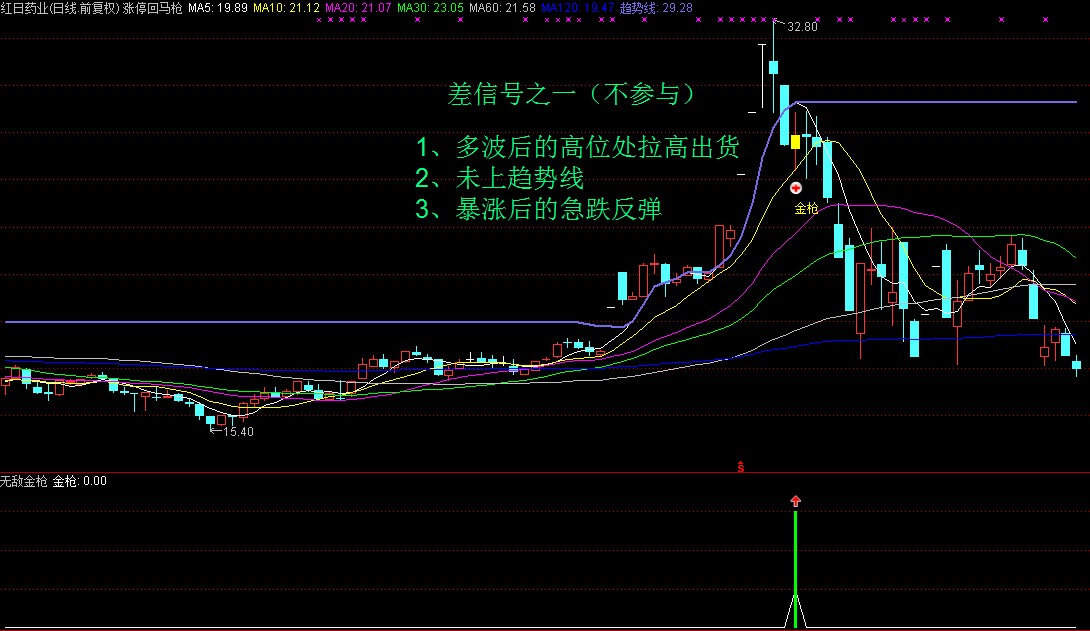Click the 涨停回马枪 indicator name

tap(152, 8)
